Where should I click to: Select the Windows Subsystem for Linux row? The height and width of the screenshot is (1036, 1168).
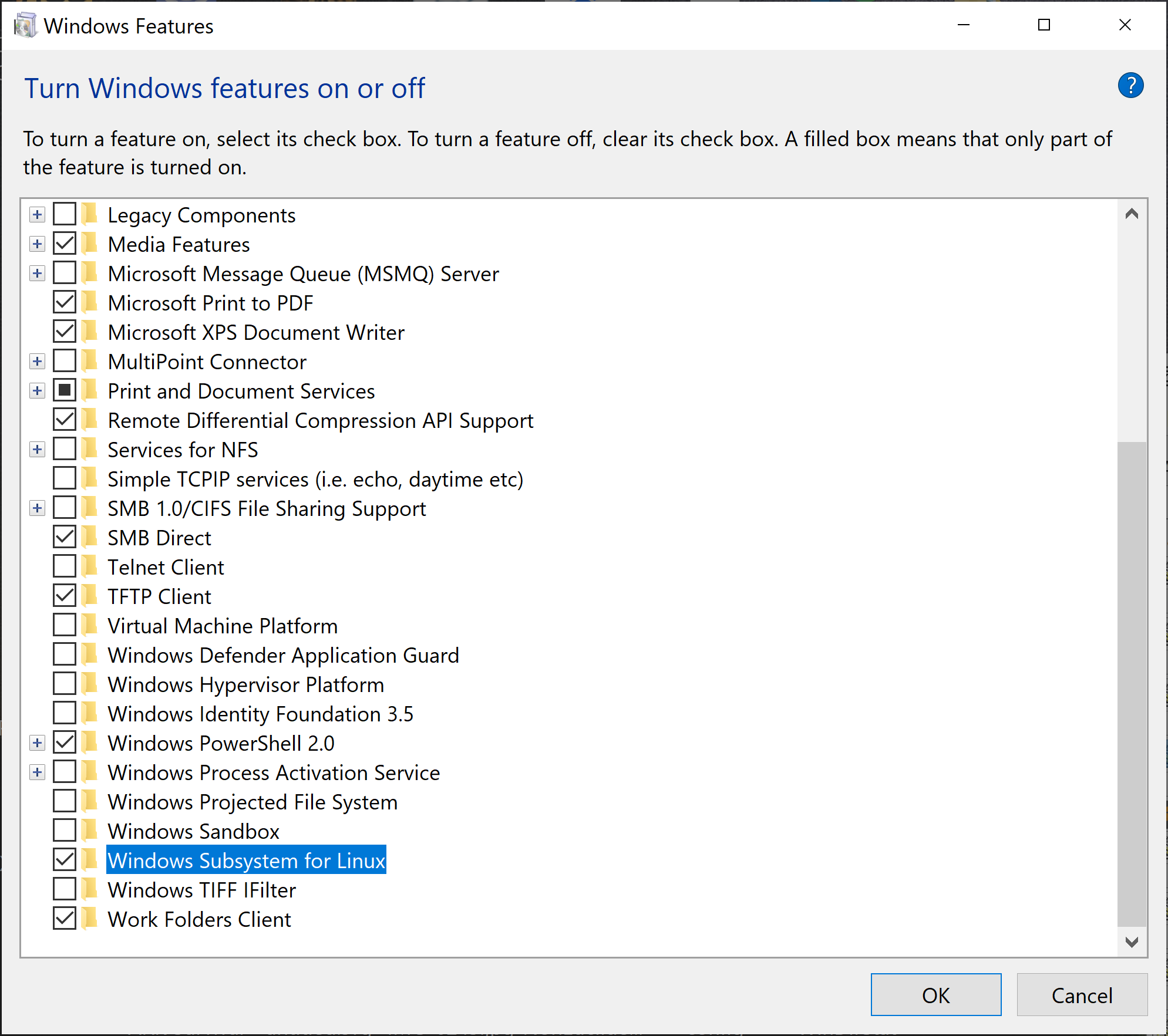[246, 860]
